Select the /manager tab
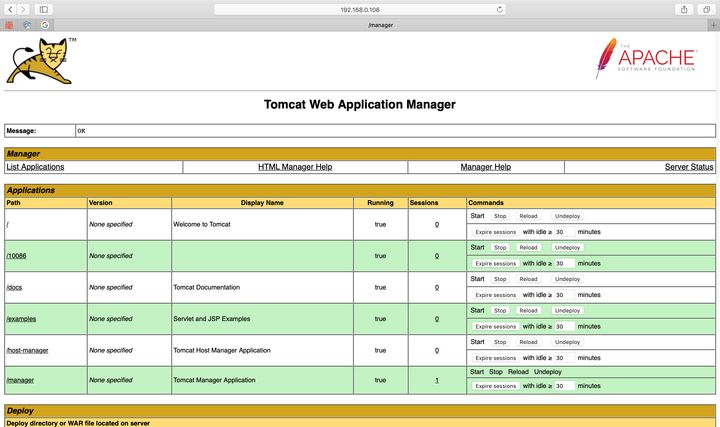The height and width of the screenshot is (427, 720). pos(380,25)
